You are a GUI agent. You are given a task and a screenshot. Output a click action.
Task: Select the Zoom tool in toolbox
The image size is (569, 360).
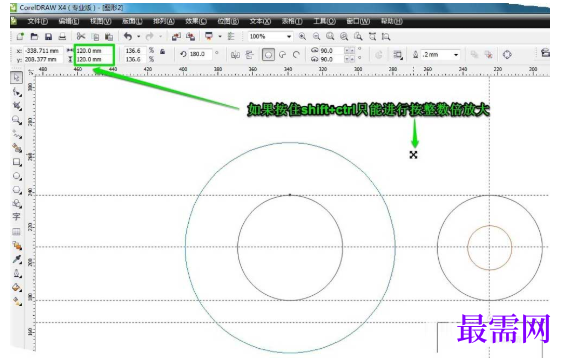coord(17,120)
